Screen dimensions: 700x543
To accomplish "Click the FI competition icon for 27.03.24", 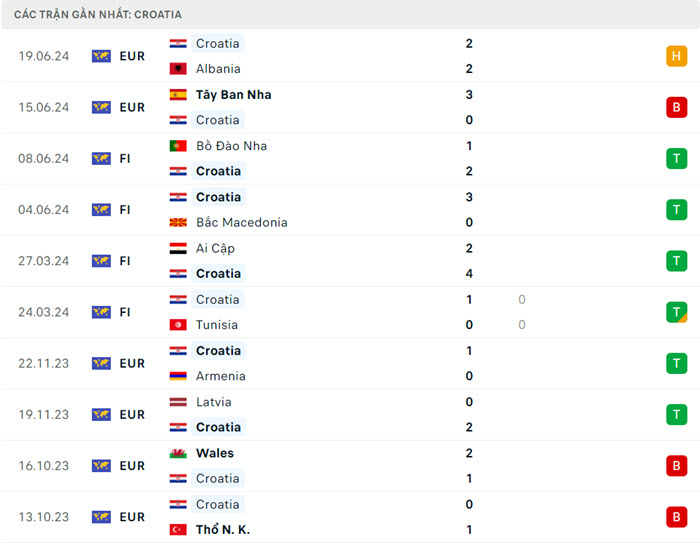I will (101, 261).
